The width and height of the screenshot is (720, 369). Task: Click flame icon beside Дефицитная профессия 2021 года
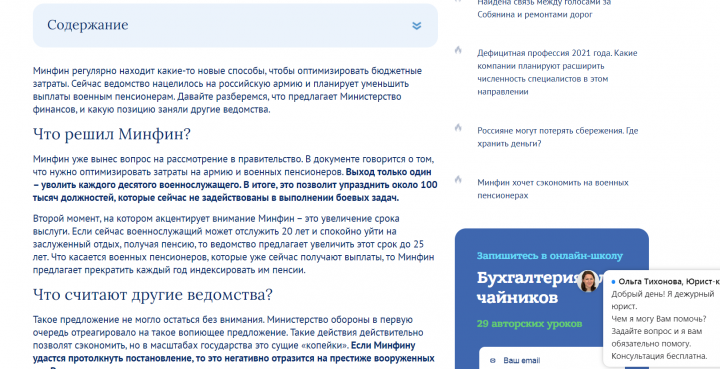(x=458, y=50)
